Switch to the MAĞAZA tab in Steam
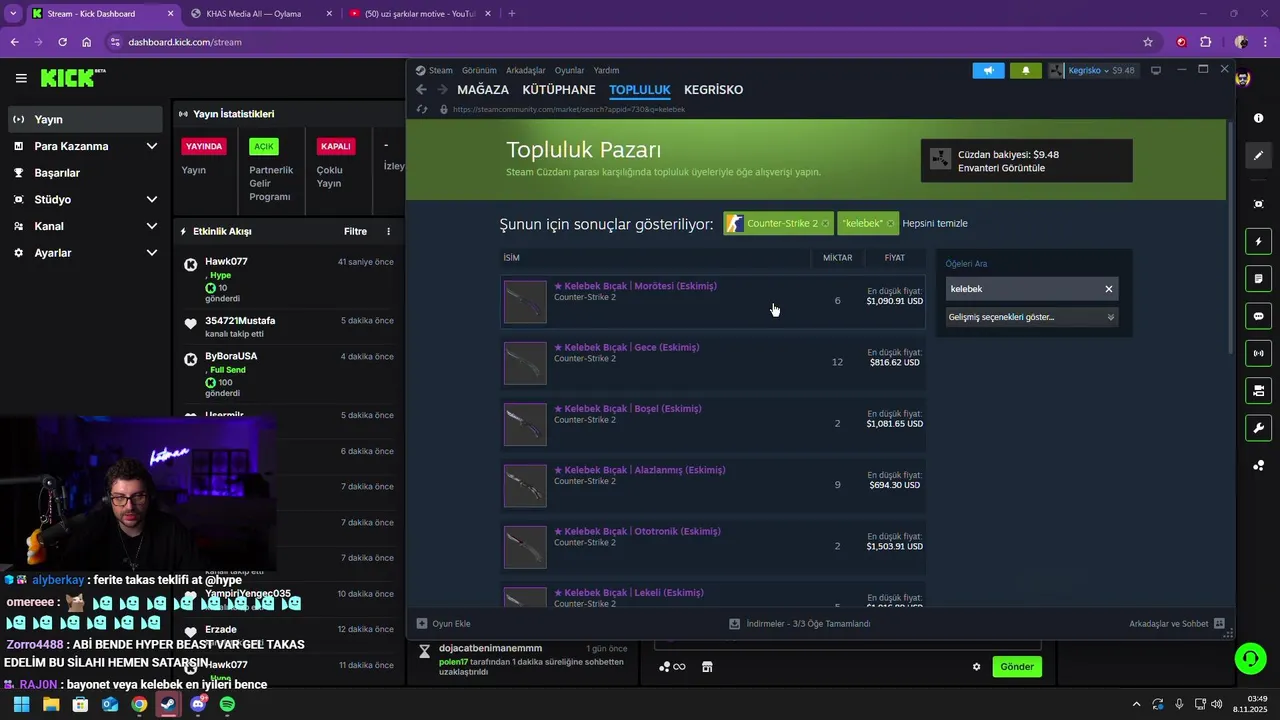The width and height of the screenshot is (1280, 720). [483, 90]
